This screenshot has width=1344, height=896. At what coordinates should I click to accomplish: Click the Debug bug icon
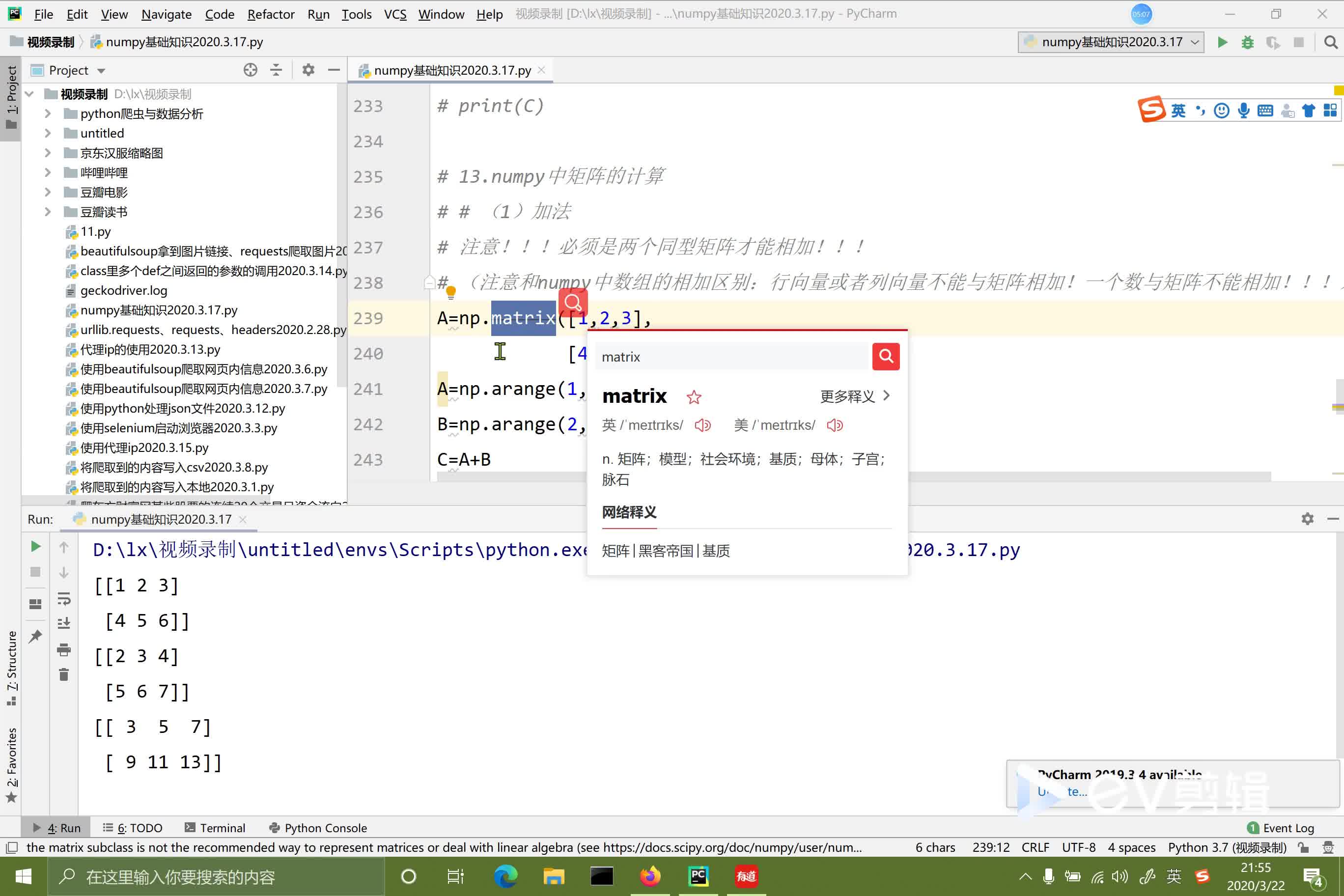click(1247, 42)
